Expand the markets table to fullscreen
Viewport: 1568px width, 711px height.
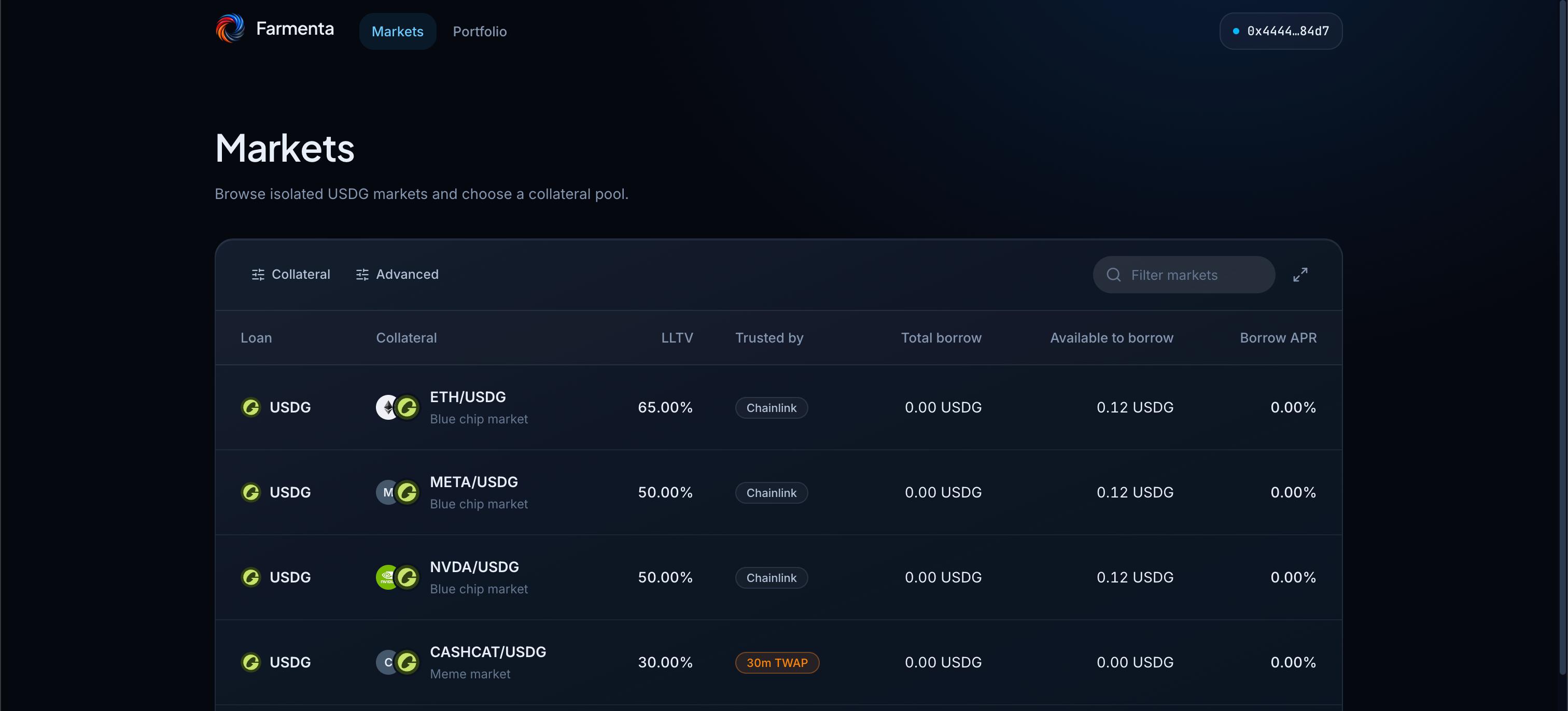(x=1300, y=275)
